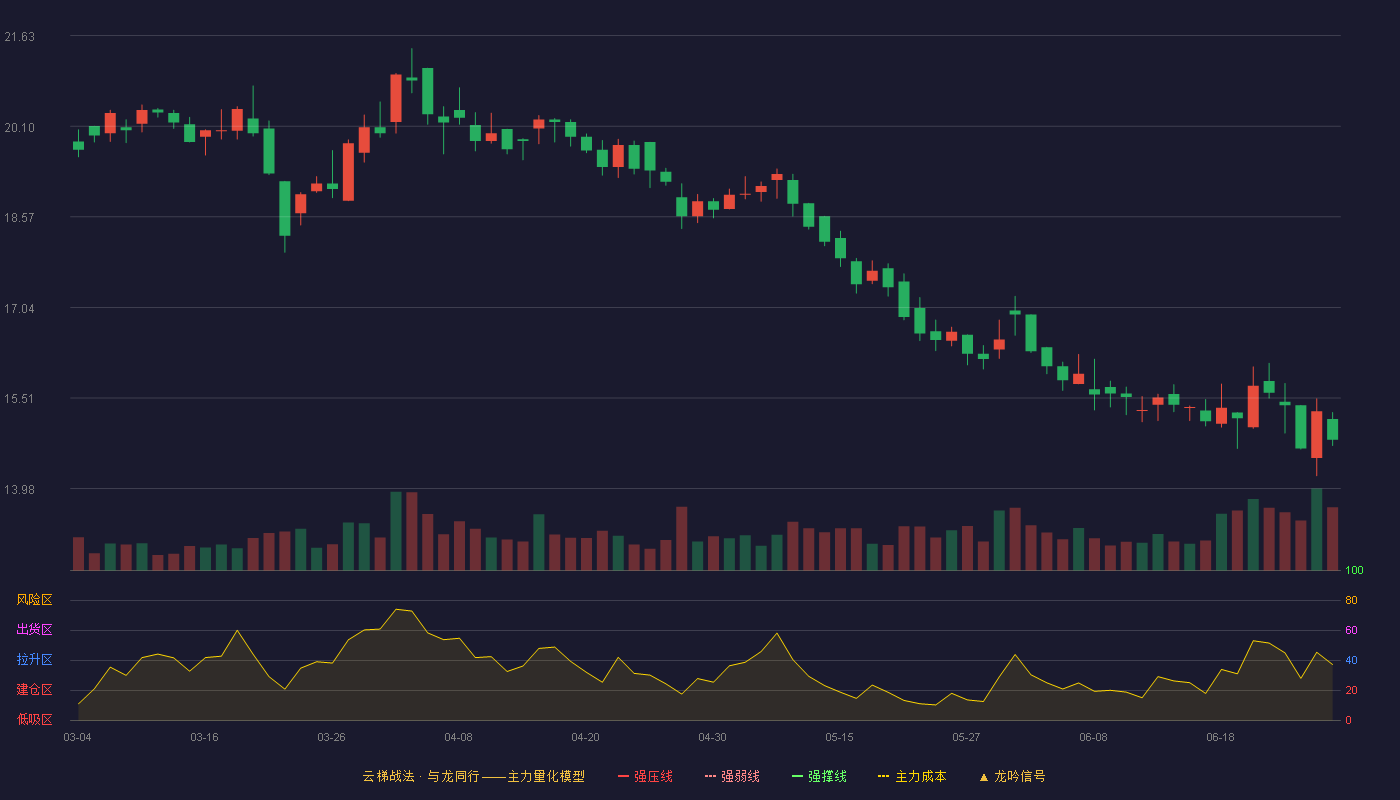Select the 出货区 zone label

pyautogui.click(x=34, y=630)
